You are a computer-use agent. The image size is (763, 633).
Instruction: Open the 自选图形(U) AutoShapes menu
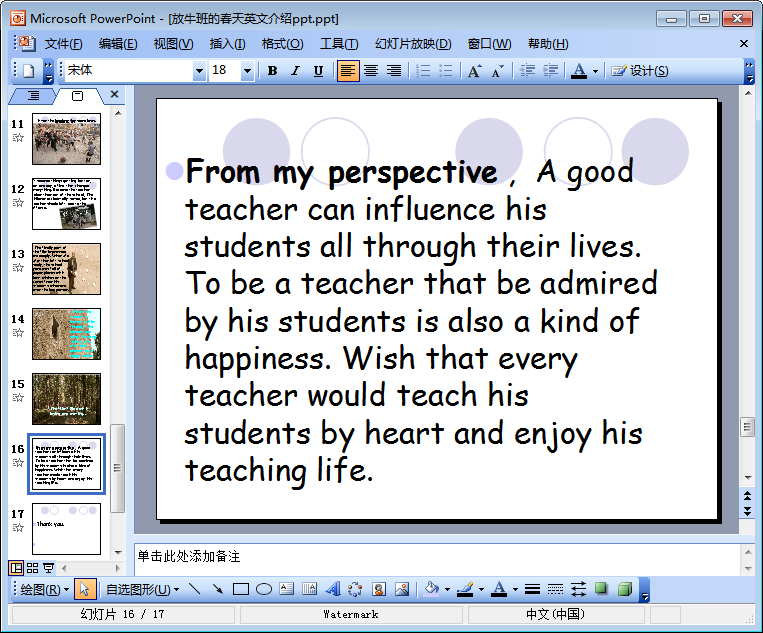pyautogui.click(x=142, y=590)
